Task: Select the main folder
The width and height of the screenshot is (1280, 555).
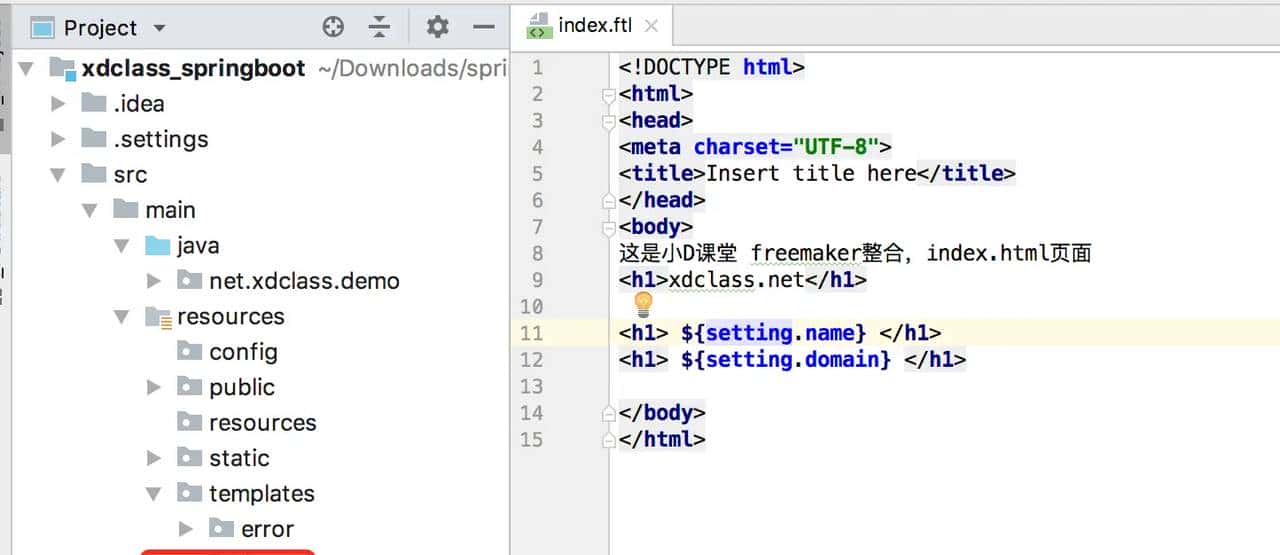Action: click(170, 210)
